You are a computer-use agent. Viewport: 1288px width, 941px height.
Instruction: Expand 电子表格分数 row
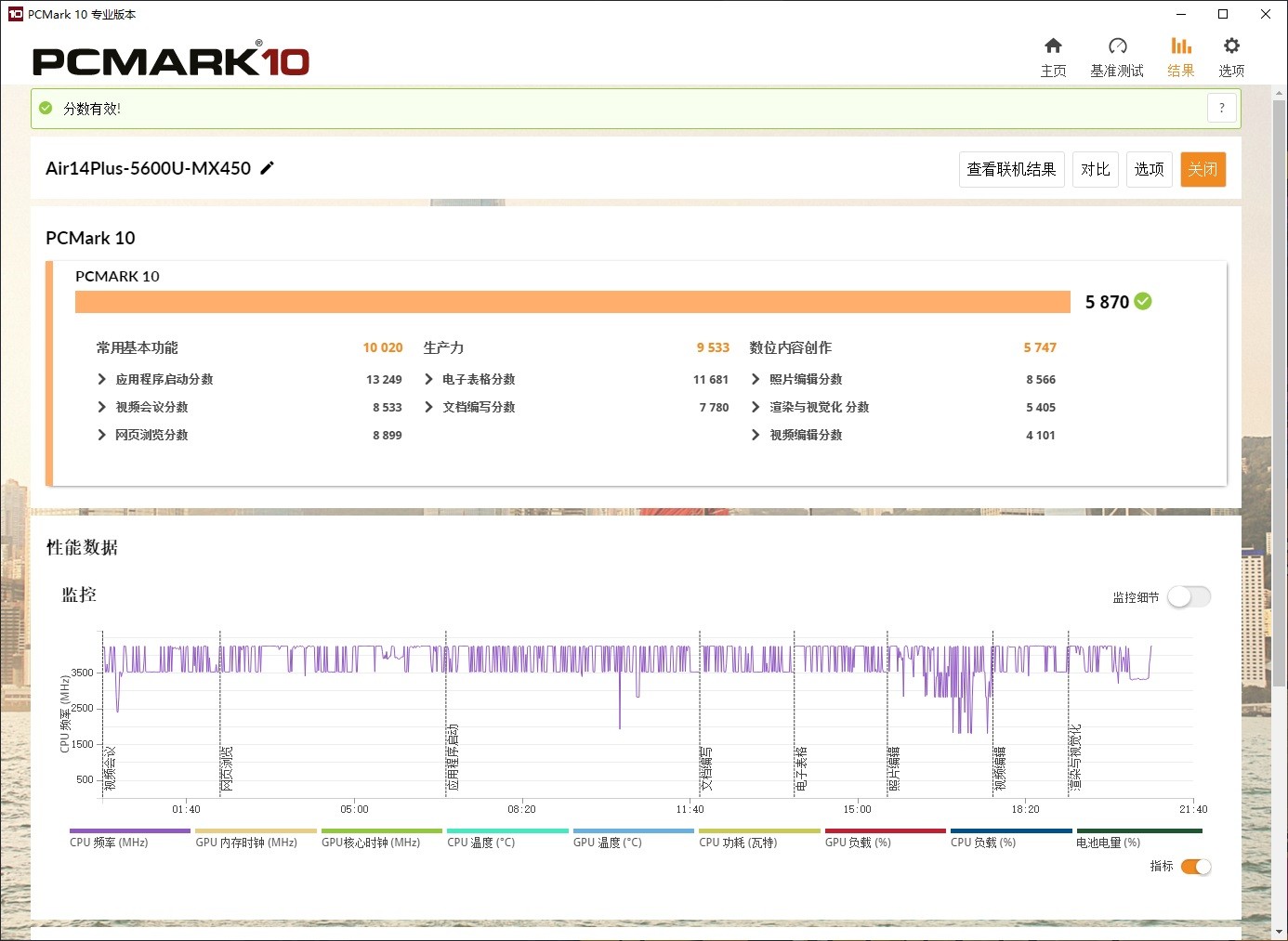pos(428,379)
